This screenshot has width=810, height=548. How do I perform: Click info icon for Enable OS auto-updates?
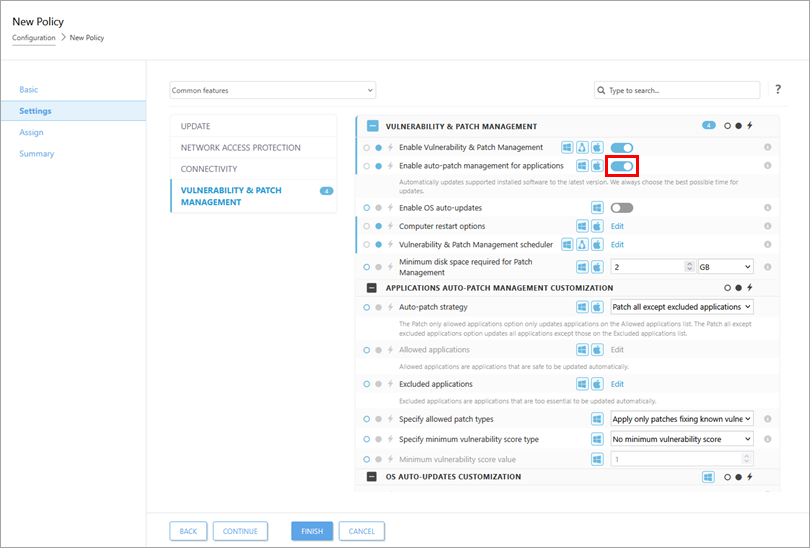click(768, 208)
